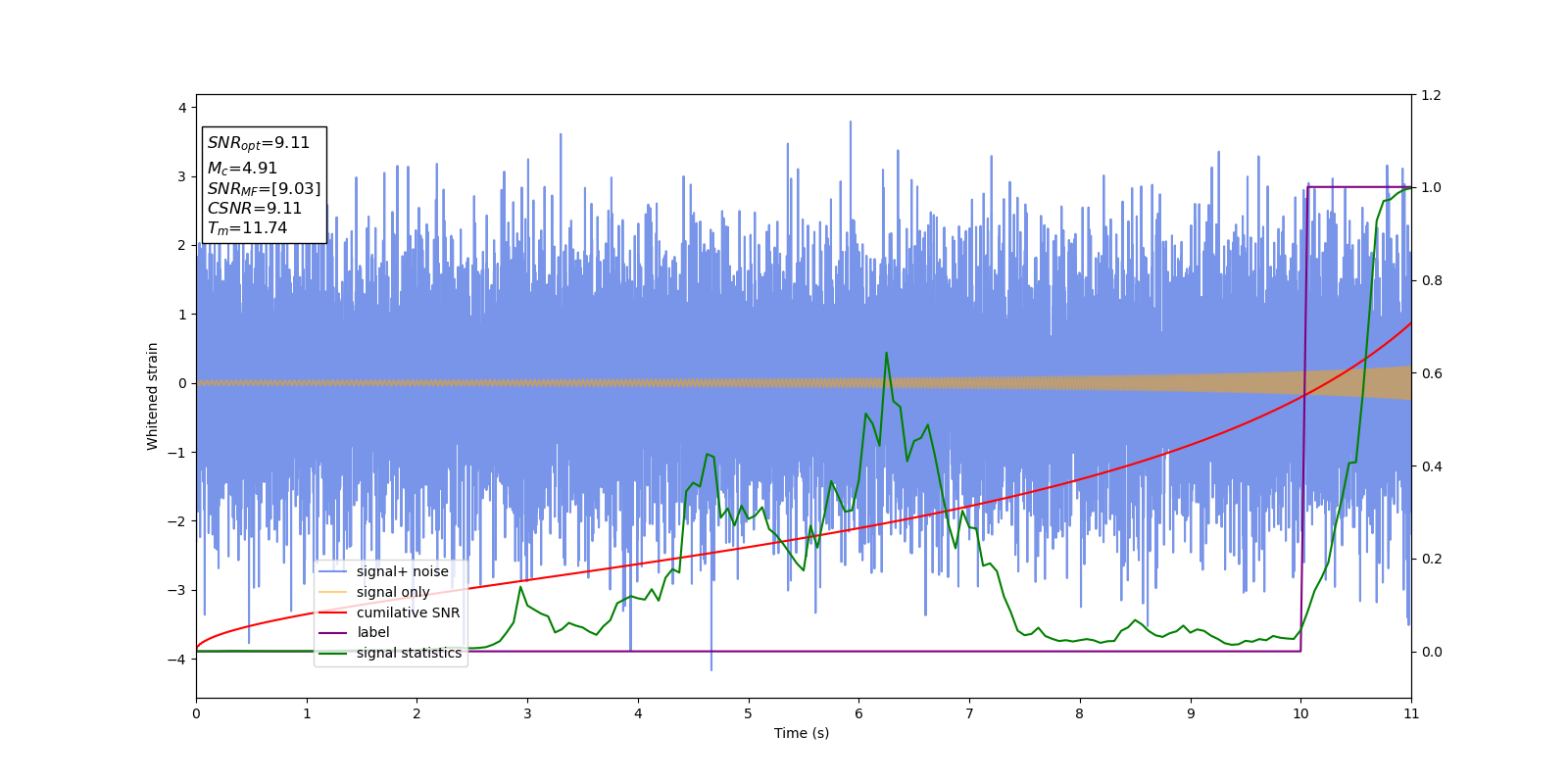Click the blue line swatch for signal+ noise
Image resolution: width=1568 pixels, height=784 pixels.
coord(333,571)
